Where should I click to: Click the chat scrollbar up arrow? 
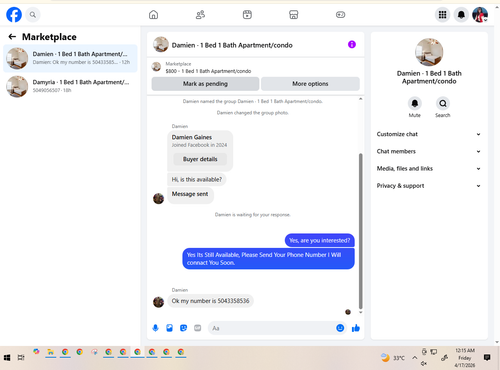click(x=360, y=99)
